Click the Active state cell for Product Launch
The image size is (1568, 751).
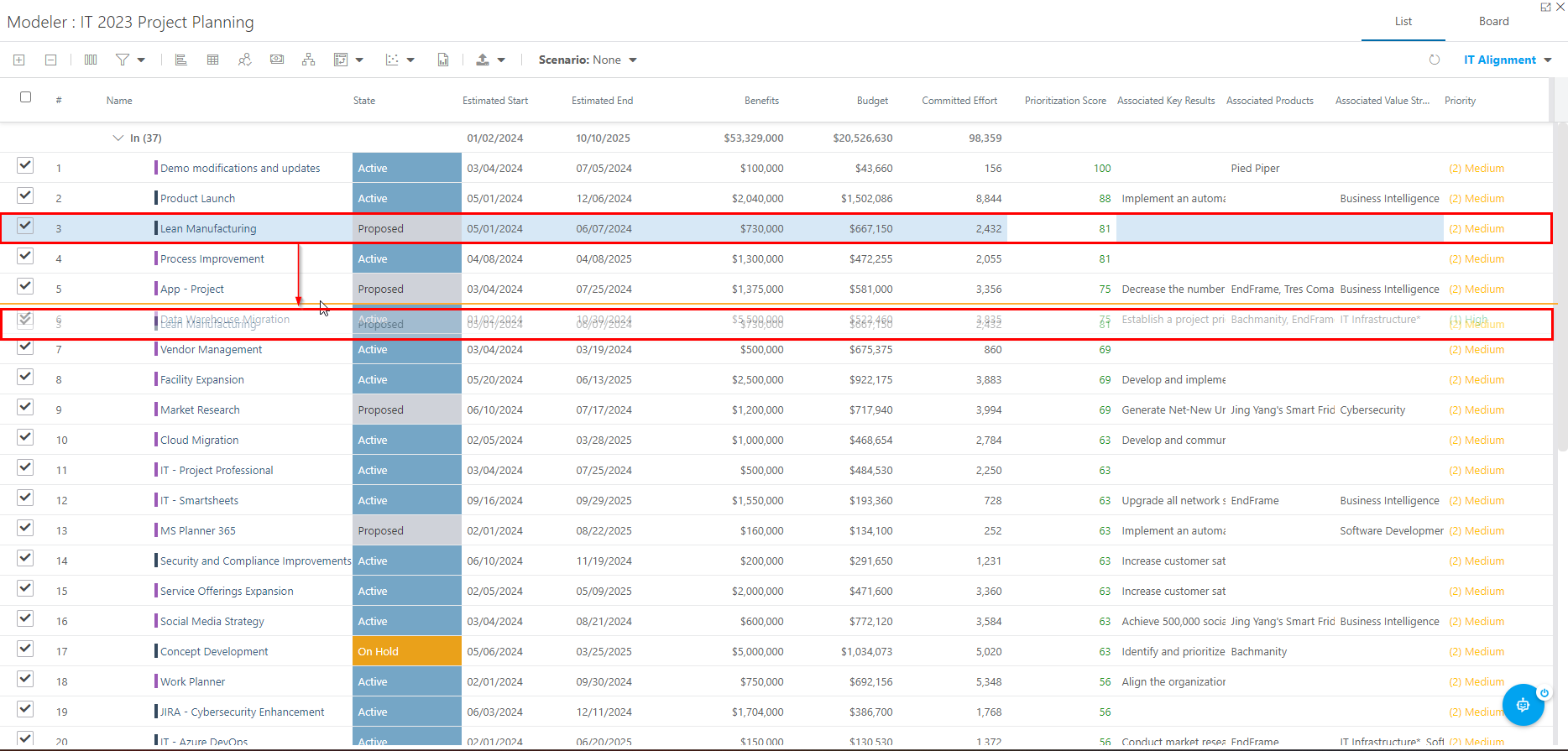pyautogui.click(x=407, y=198)
